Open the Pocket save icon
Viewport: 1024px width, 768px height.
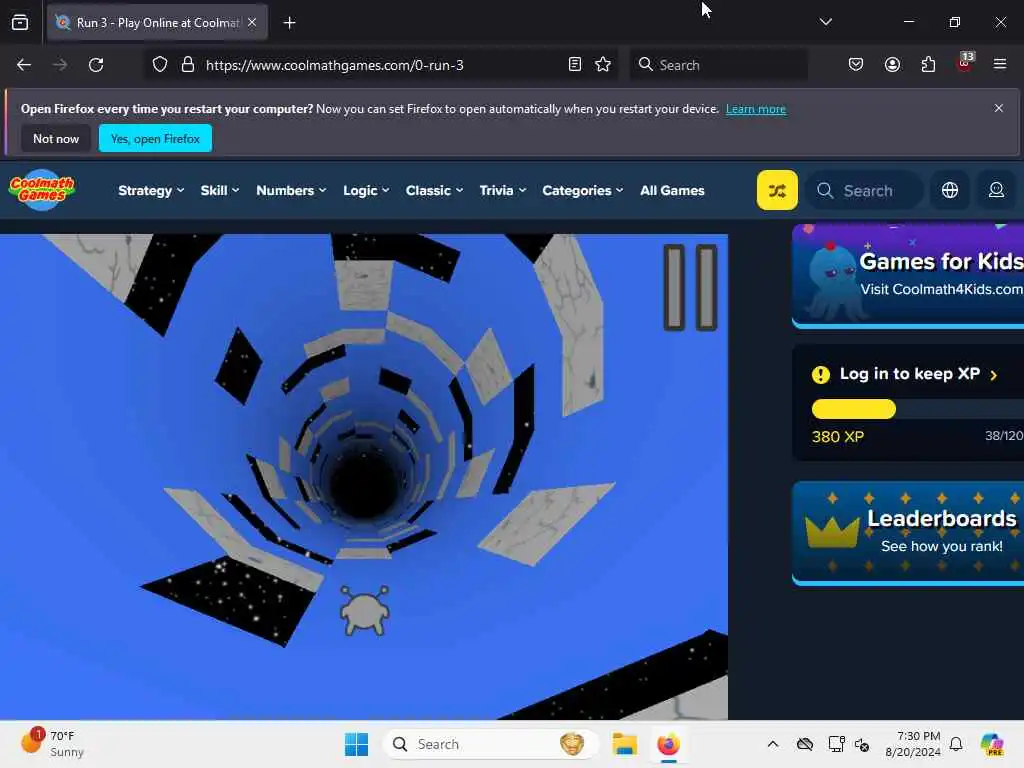pyautogui.click(x=856, y=65)
